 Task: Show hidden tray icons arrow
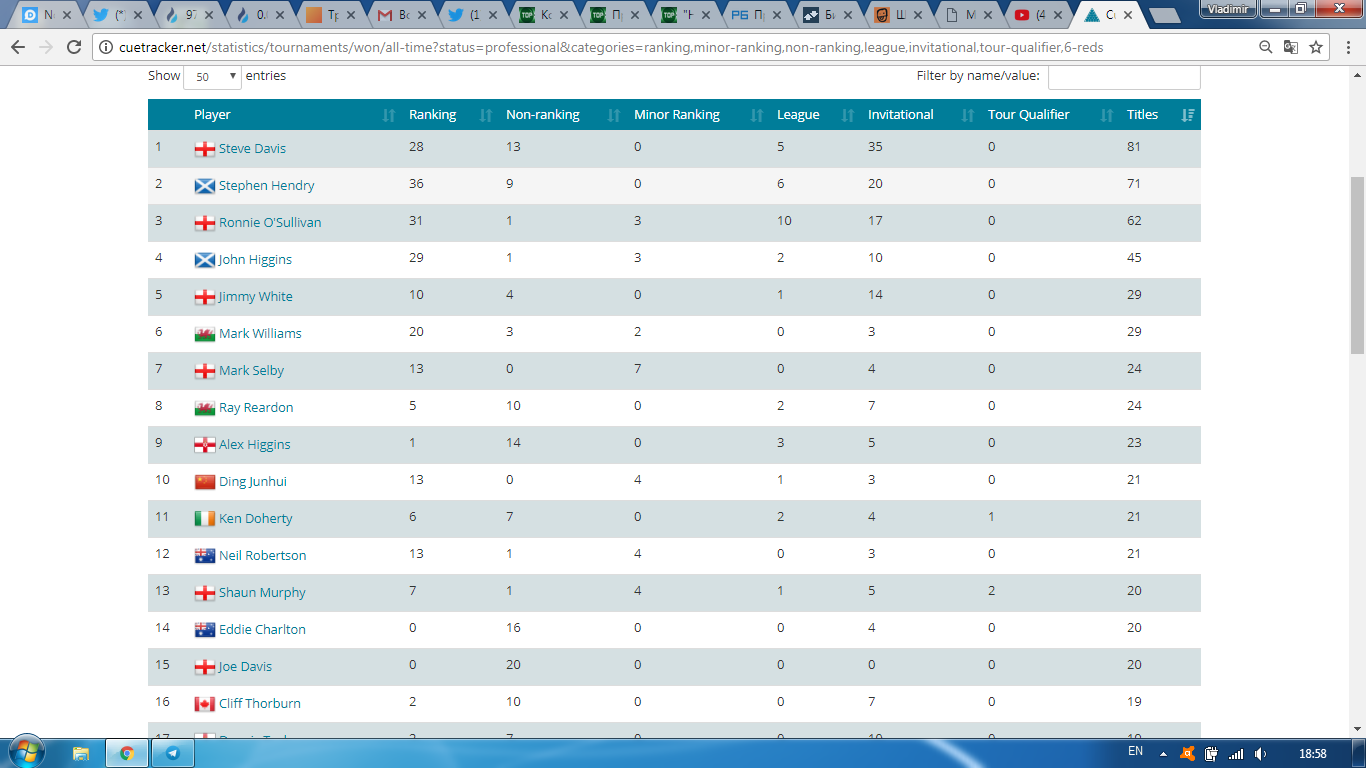pyautogui.click(x=1163, y=754)
